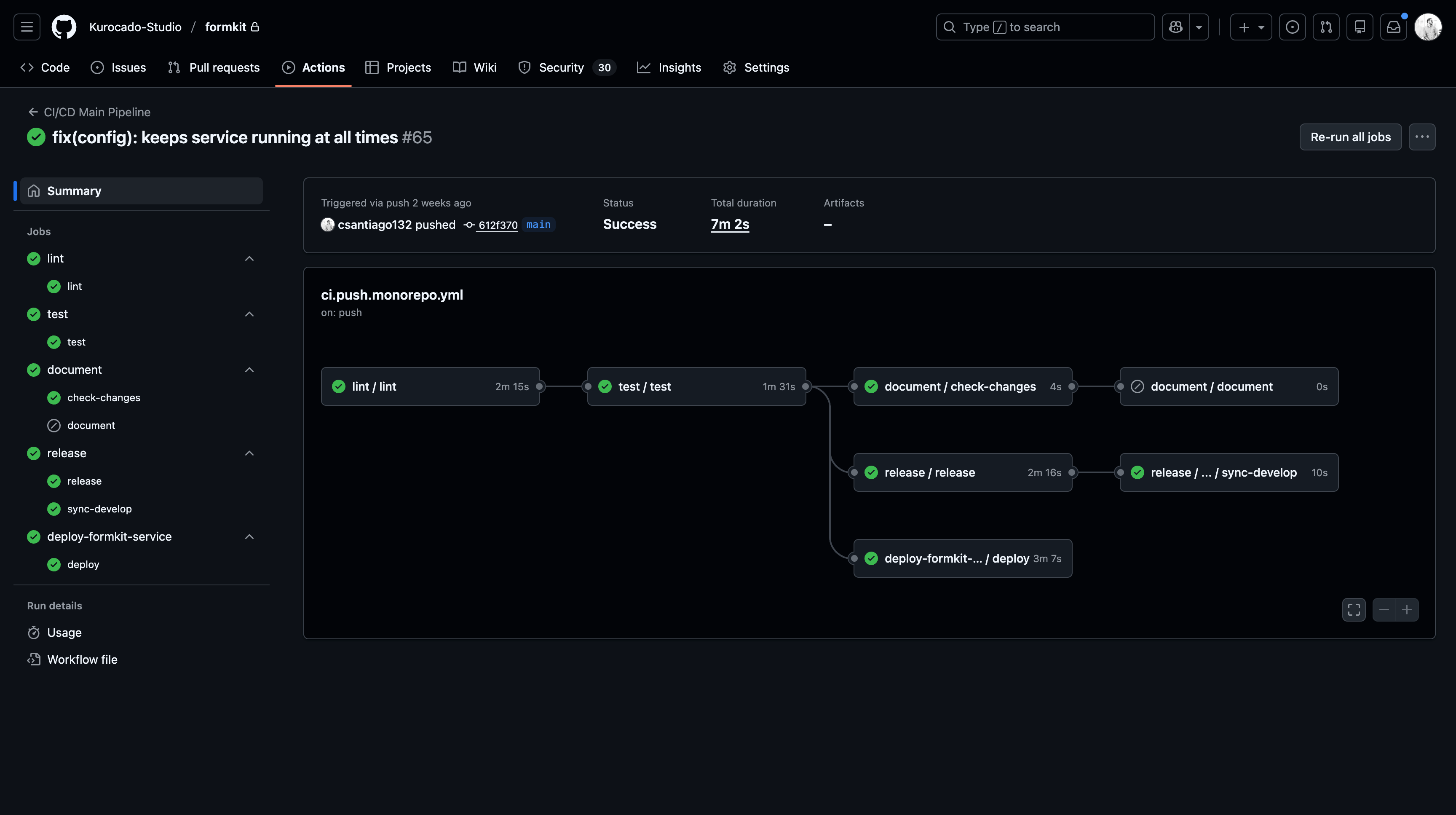The width and height of the screenshot is (1456, 815).
Task: Click Re-run all jobs button
Action: (1350, 137)
